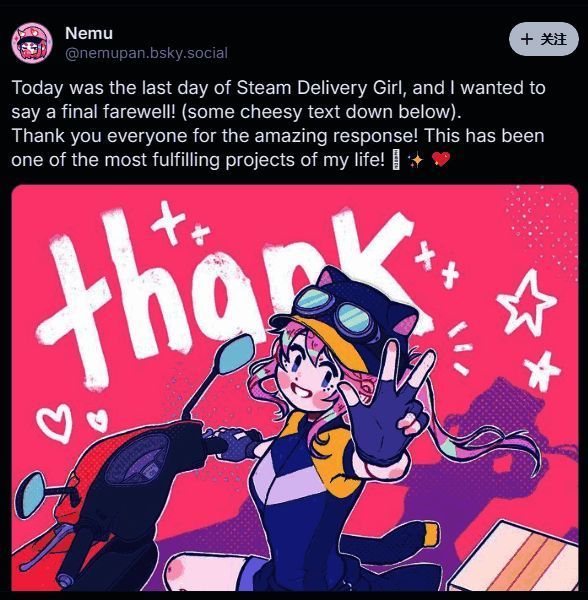Screen dimensions: 588x600
Task: Click the red heart emoji in post
Action: (441, 159)
